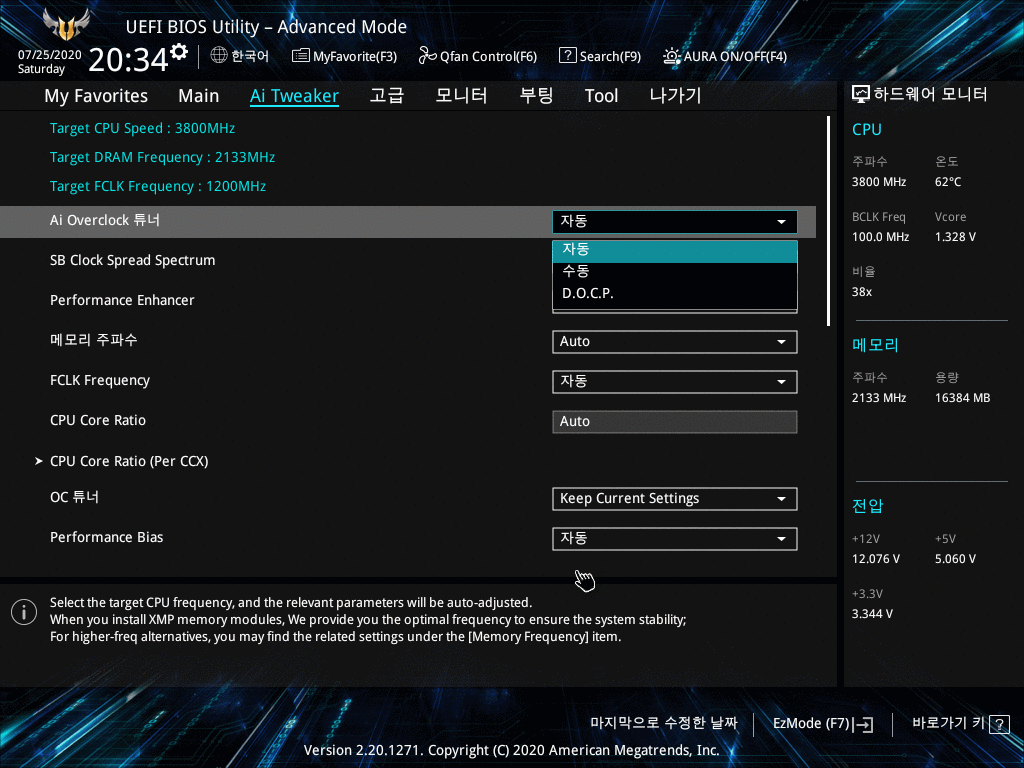Select the Ai Tweaker tab
1024x768 pixels.
point(294,96)
